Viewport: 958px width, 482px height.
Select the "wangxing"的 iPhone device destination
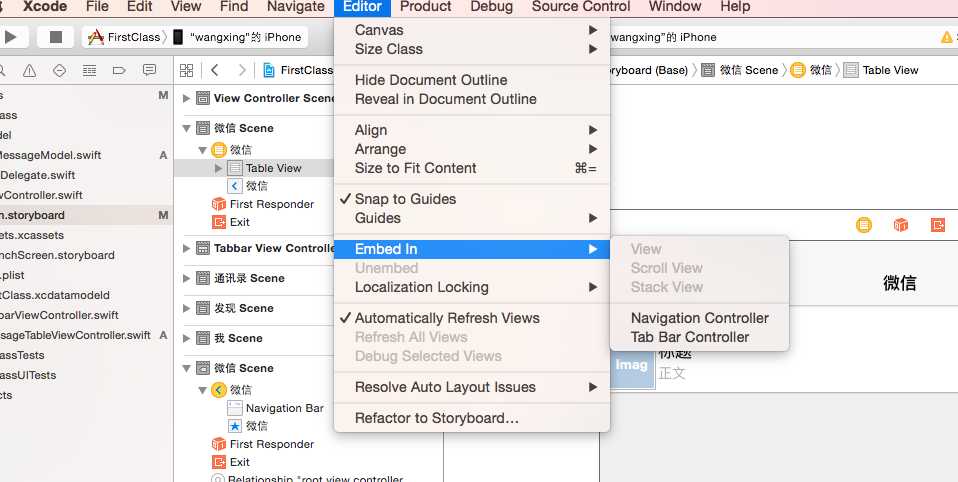pyautogui.click(x=238, y=37)
